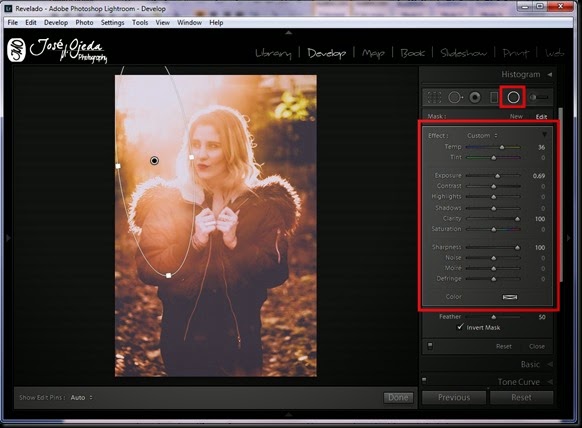Click the Shadows slider handle
Screen dimensions: 582x428
pyautogui.click(x=494, y=208)
